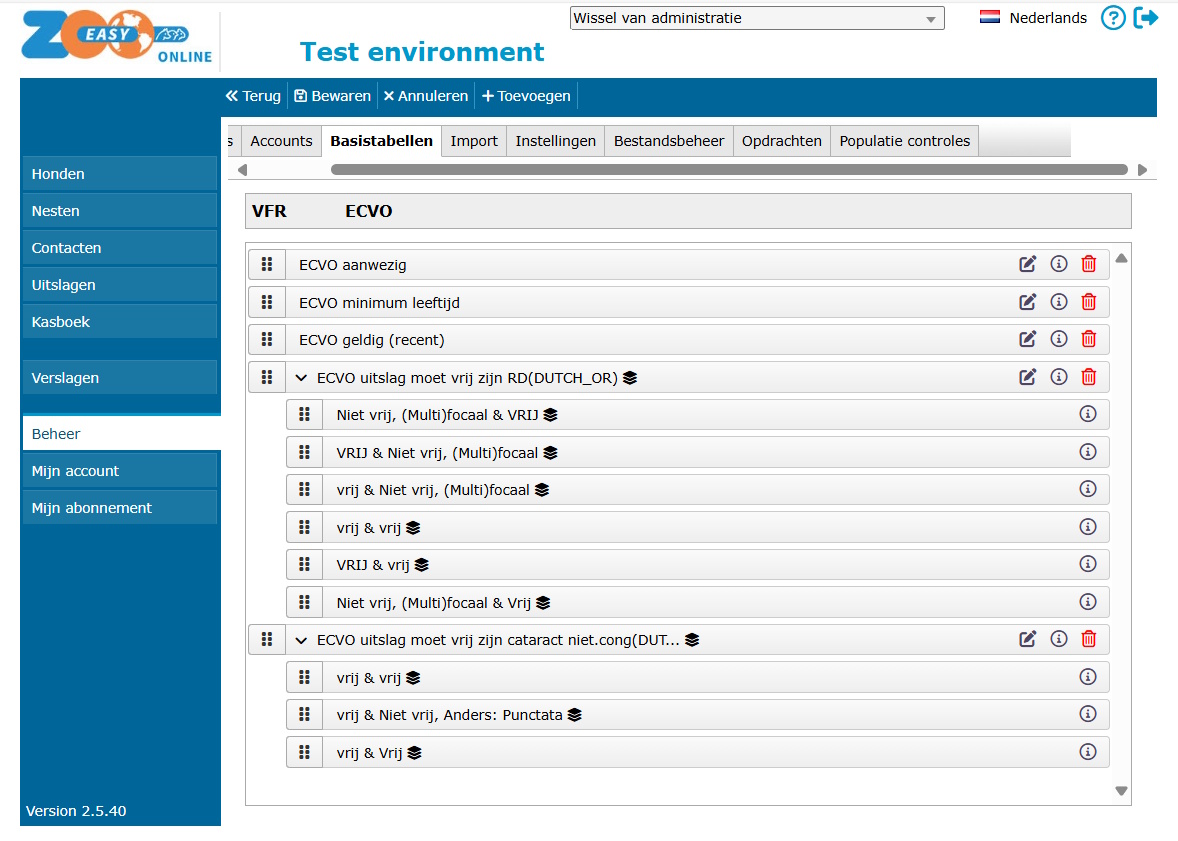Click the info icon on vrij & vrij row
The height and width of the screenshot is (841, 1178).
tap(1088, 527)
